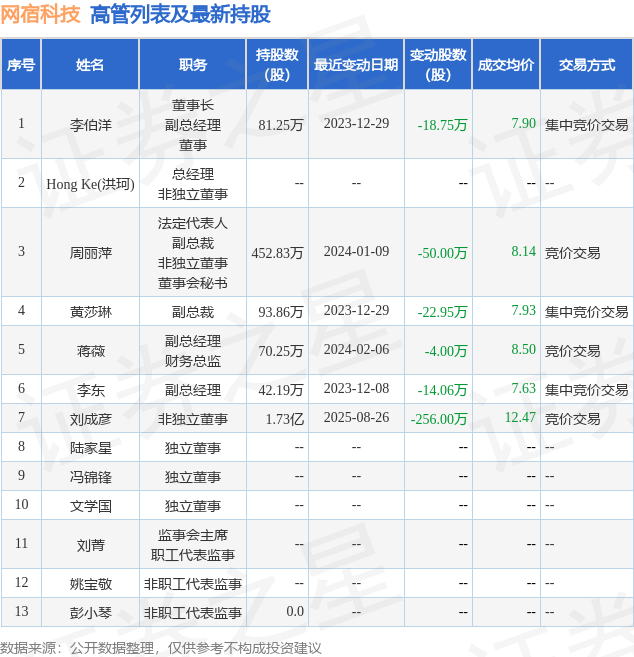Click the 变动股数(股) column header
Viewport: 634px width, 657px height.
tap(438, 65)
